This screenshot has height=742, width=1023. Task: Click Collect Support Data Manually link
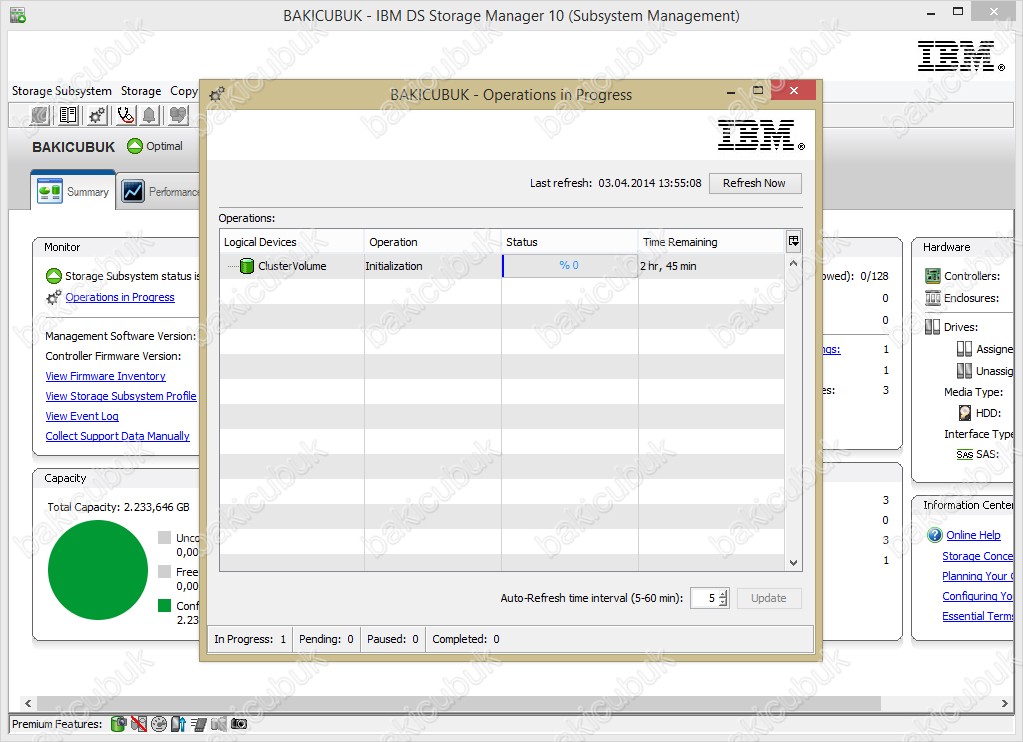pyautogui.click(x=117, y=437)
